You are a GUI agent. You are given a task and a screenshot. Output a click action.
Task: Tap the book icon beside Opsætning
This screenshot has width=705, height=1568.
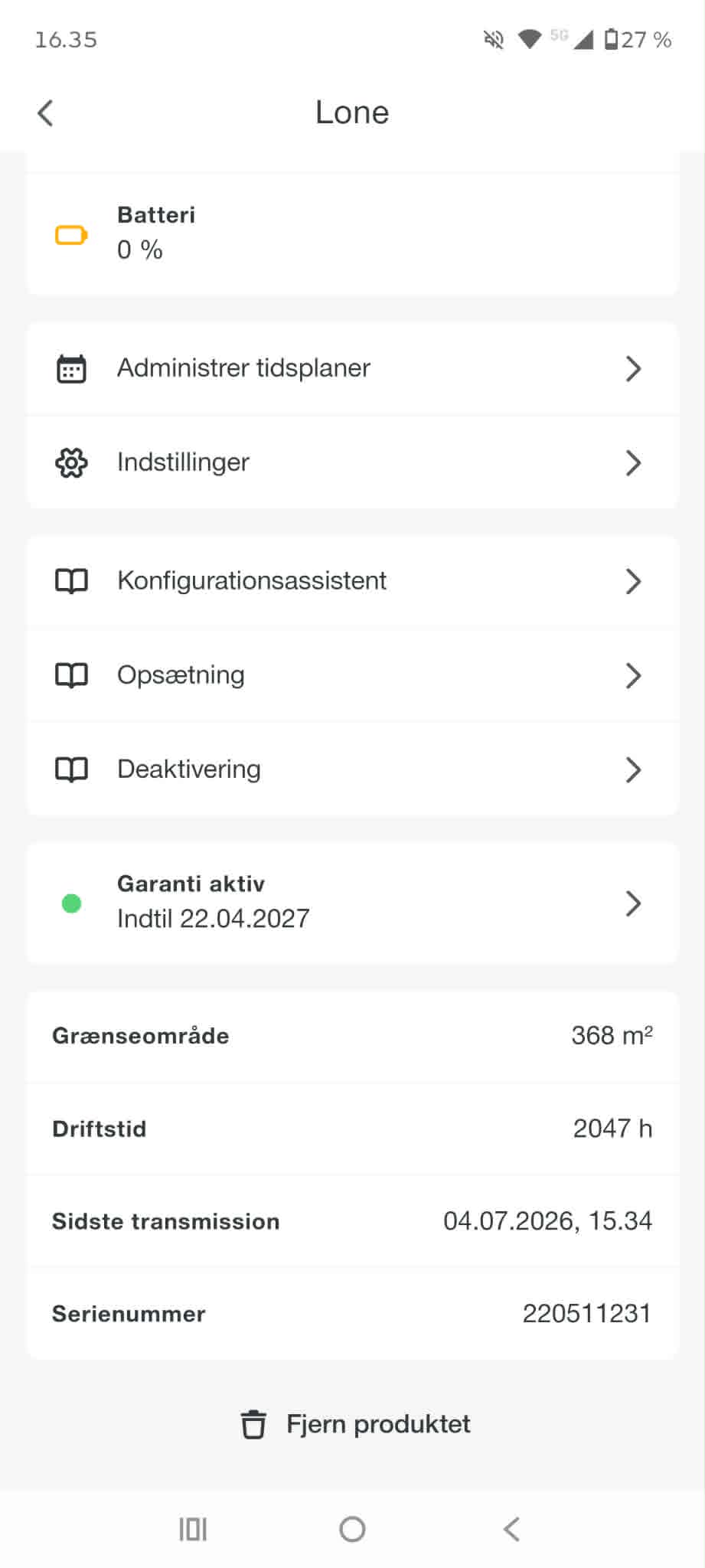71,675
